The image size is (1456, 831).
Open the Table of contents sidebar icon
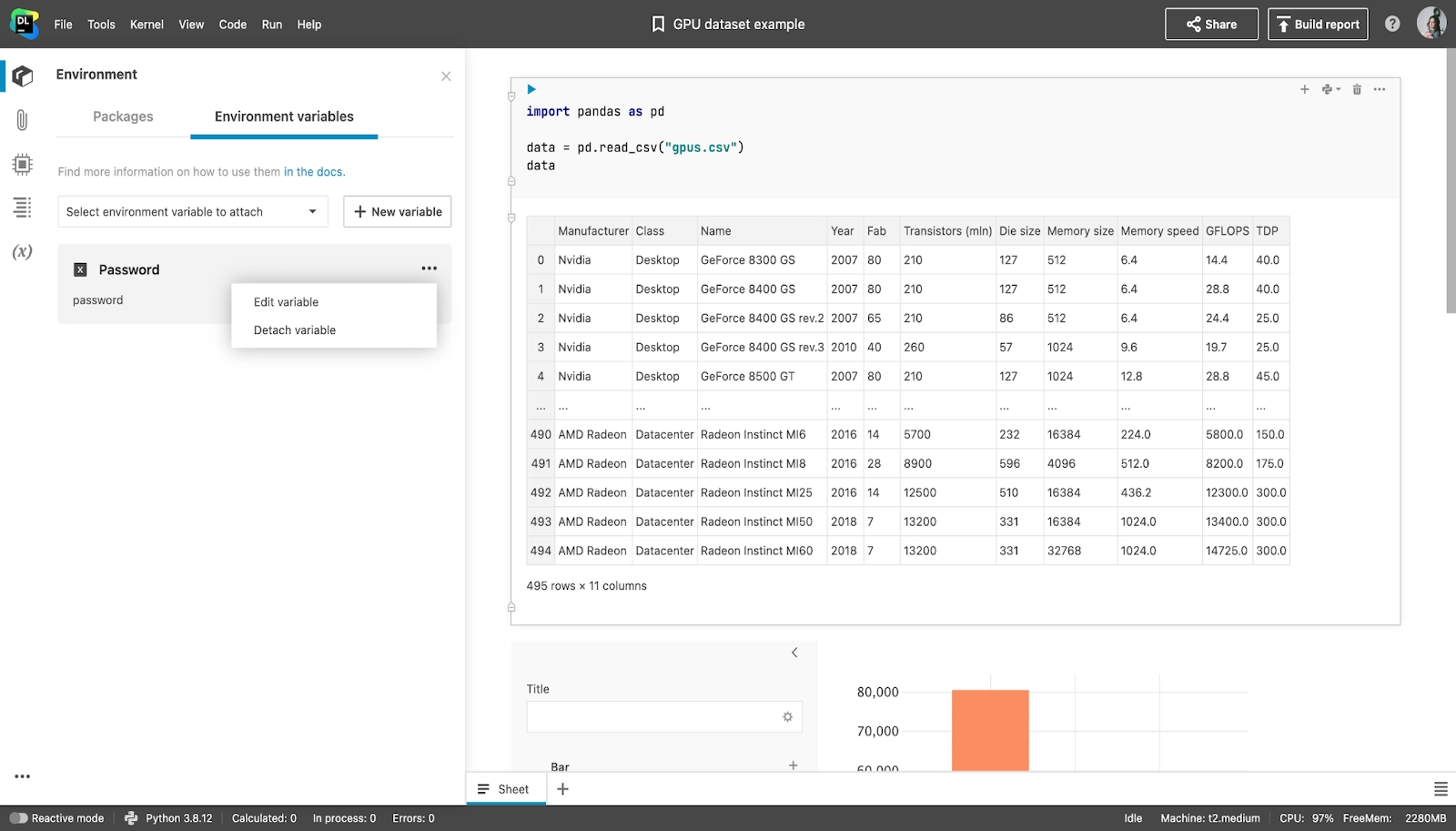coord(22,208)
